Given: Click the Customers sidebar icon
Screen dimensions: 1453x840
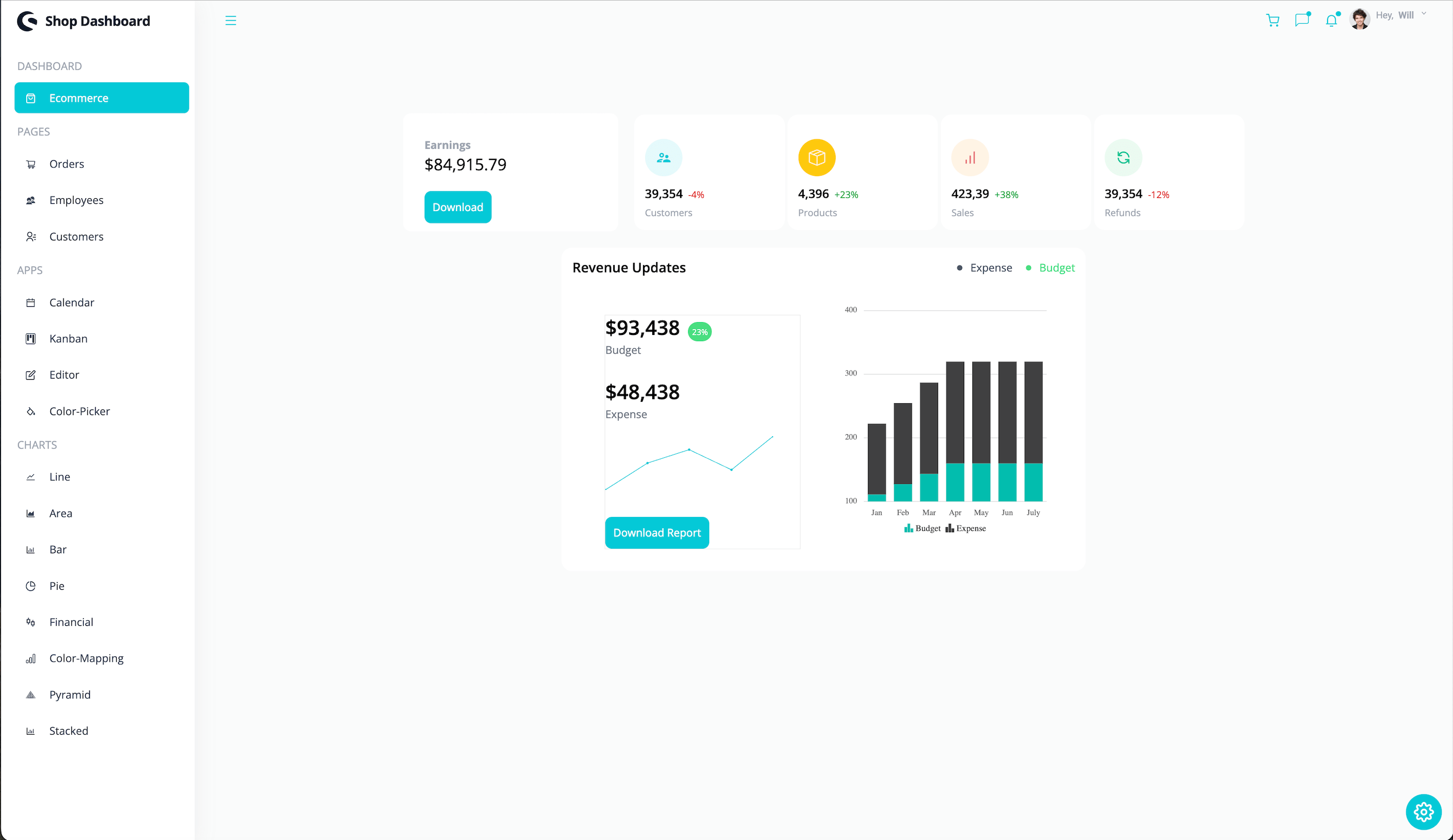Looking at the screenshot, I should (x=31, y=236).
